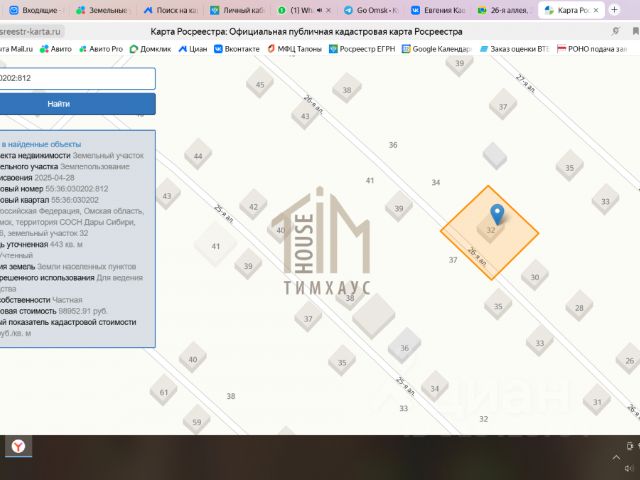Click building 30 on the map
The width and height of the screenshot is (640, 480).
coord(535,277)
